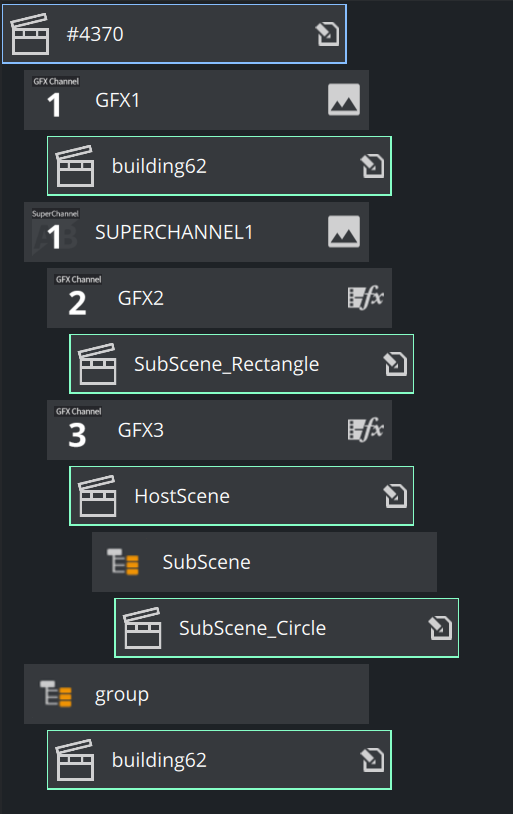Click edit icon on SubScene_Circle row

[x=440, y=628]
